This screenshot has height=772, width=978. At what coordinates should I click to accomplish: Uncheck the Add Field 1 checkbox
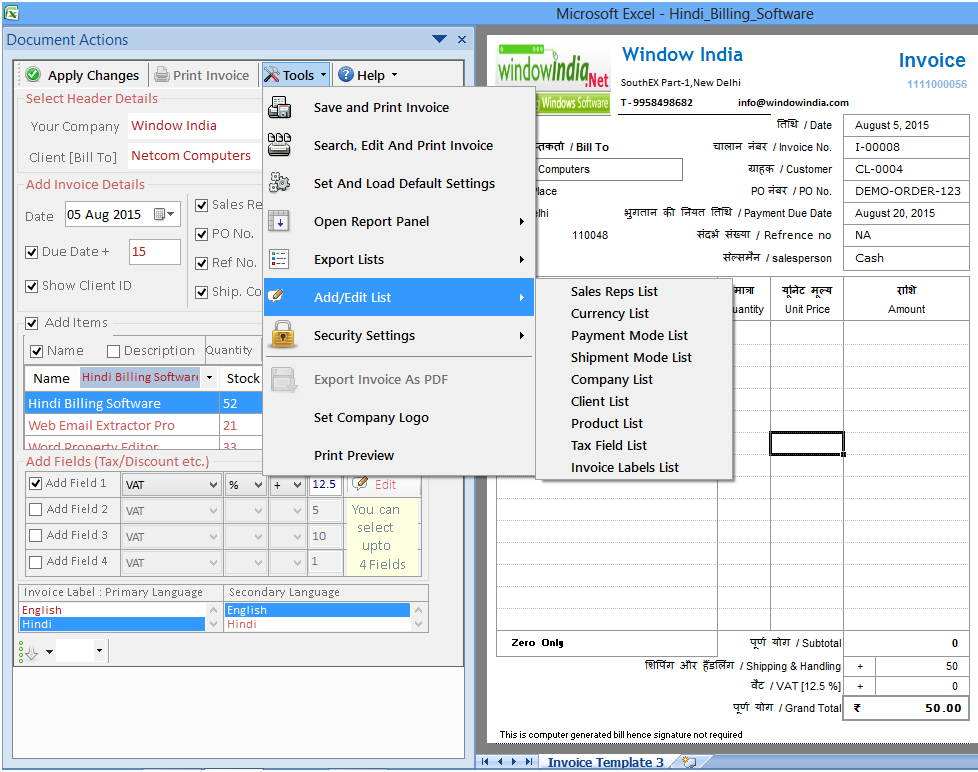[x=36, y=483]
